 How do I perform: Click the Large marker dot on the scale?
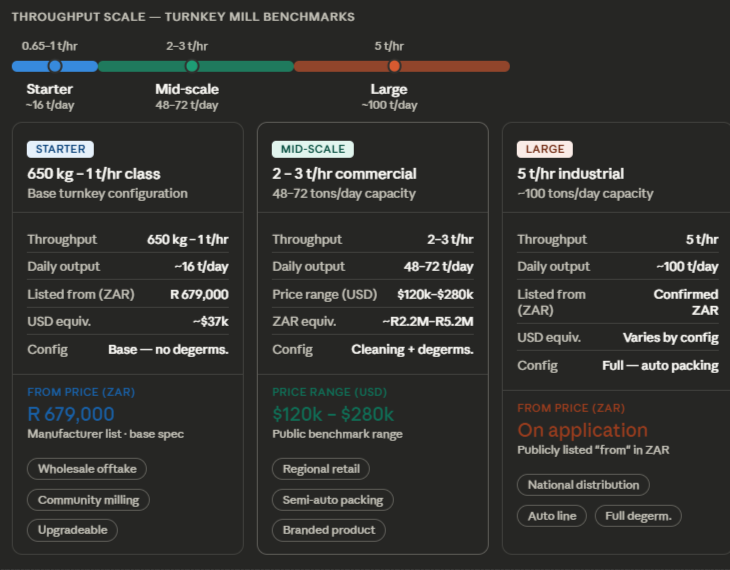[x=394, y=66]
